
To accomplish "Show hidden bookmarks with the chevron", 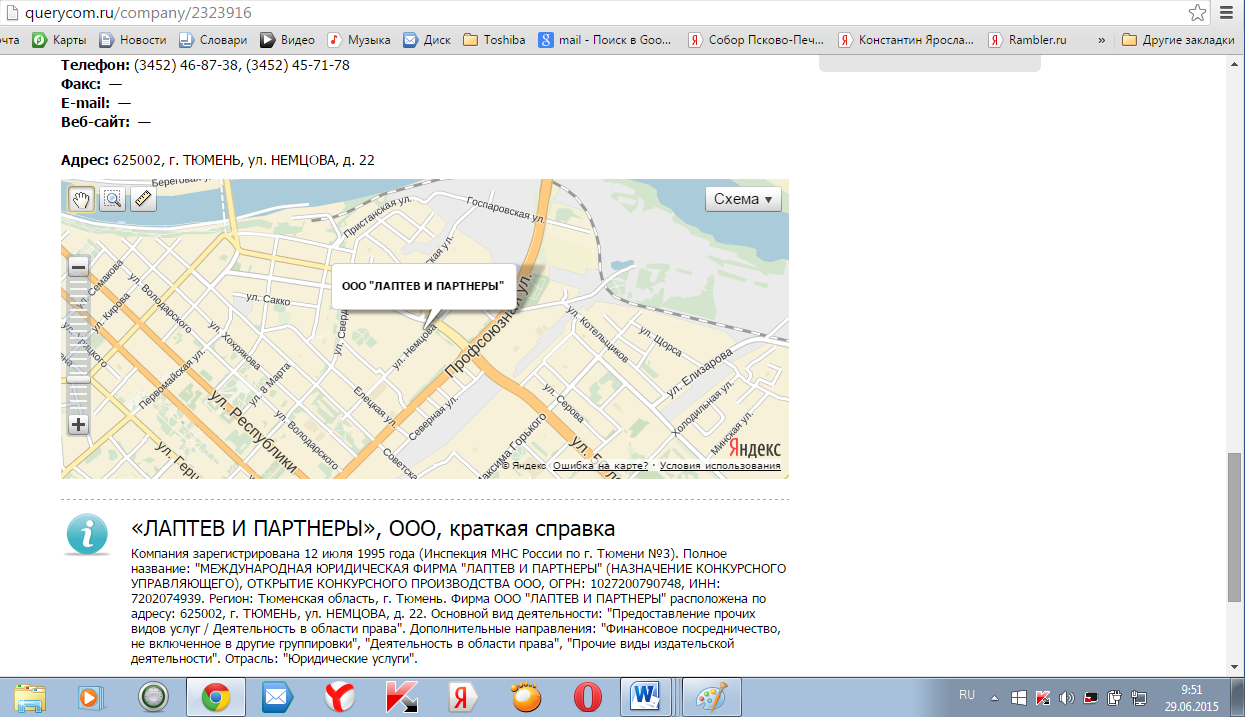I will pos(1101,41).
